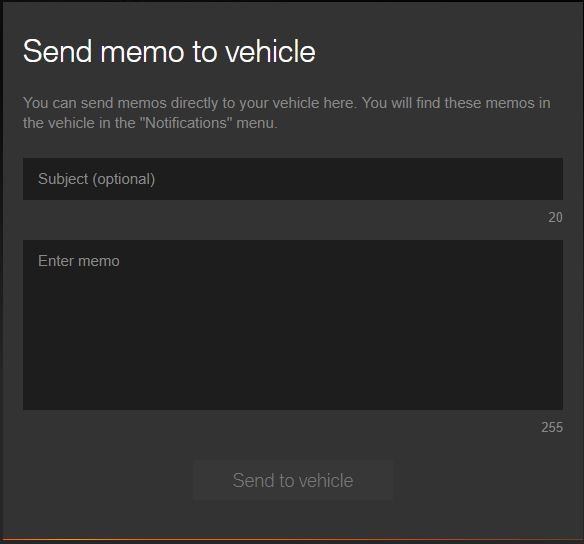
Task: Click the empty center of the memo box
Action: pos(293,325)
